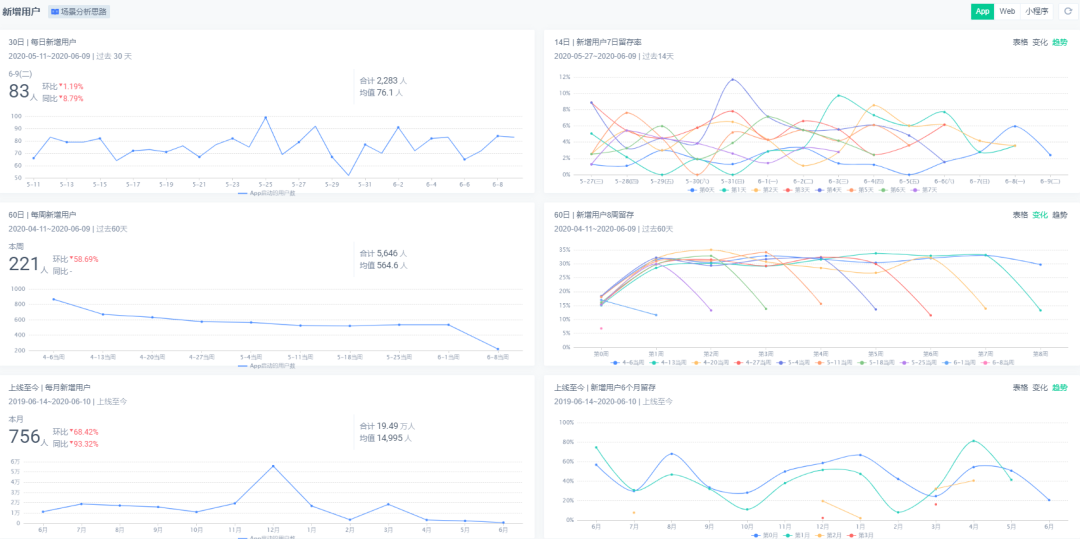The width and height of the screenshot is (1080, 539).
Task: Toggle 4-6当周 legend in 8周留存 chart
Action: (627, 363)
